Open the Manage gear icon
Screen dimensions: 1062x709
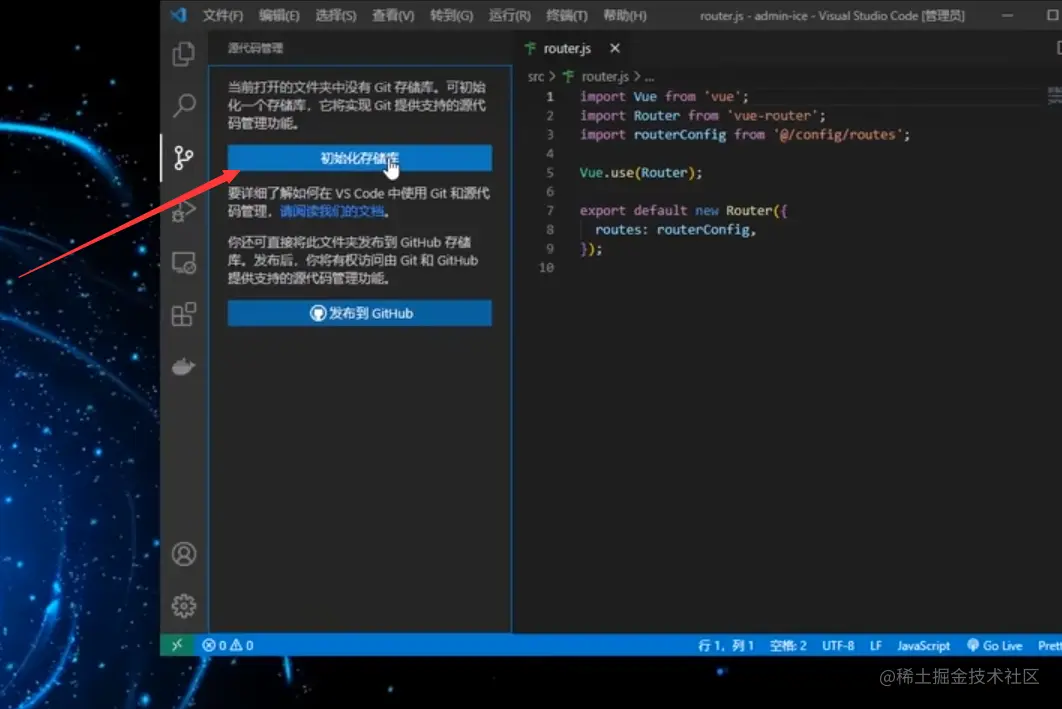(184, 605)
